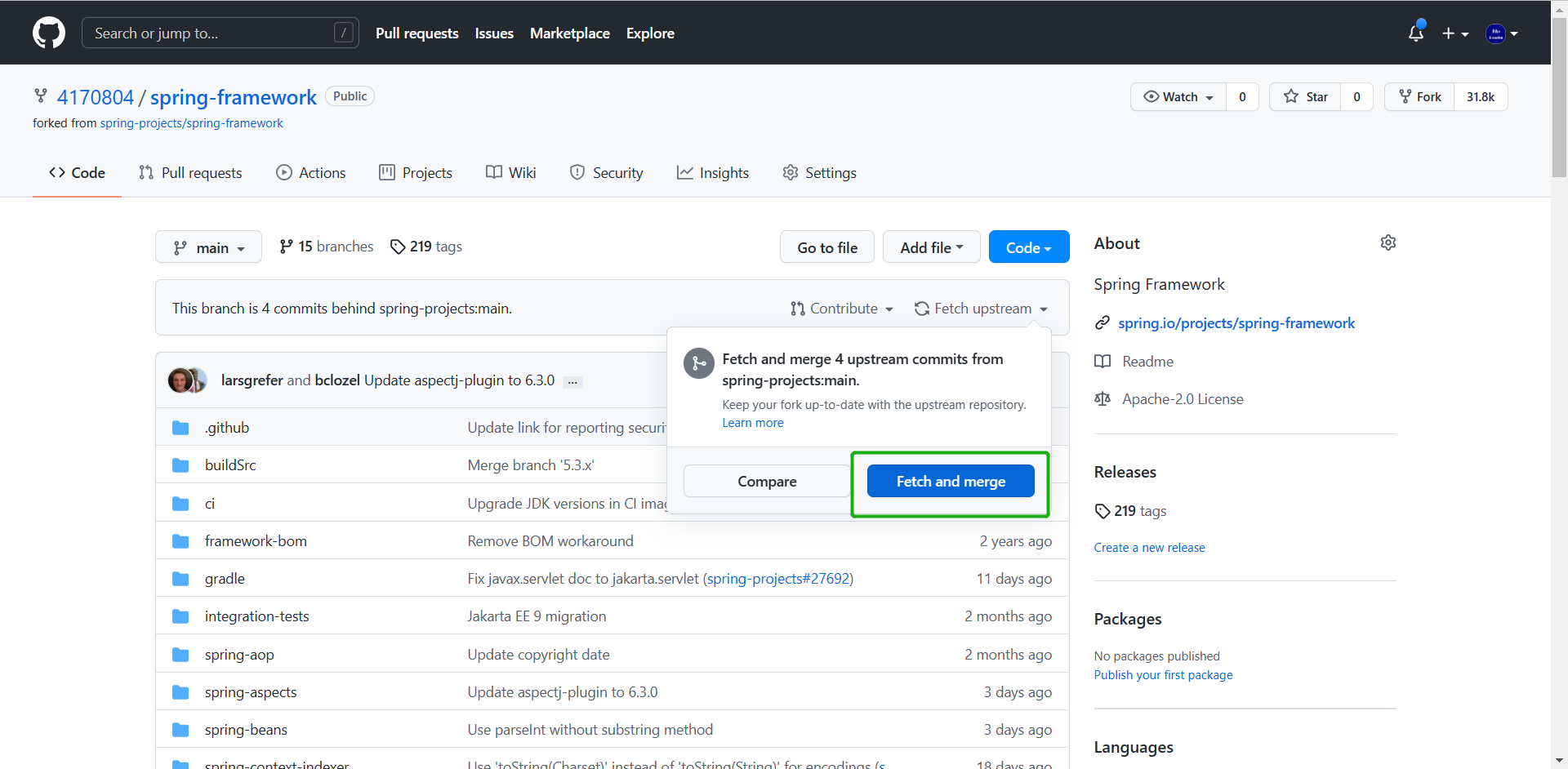Switch to the Security tab

point(607,172)
